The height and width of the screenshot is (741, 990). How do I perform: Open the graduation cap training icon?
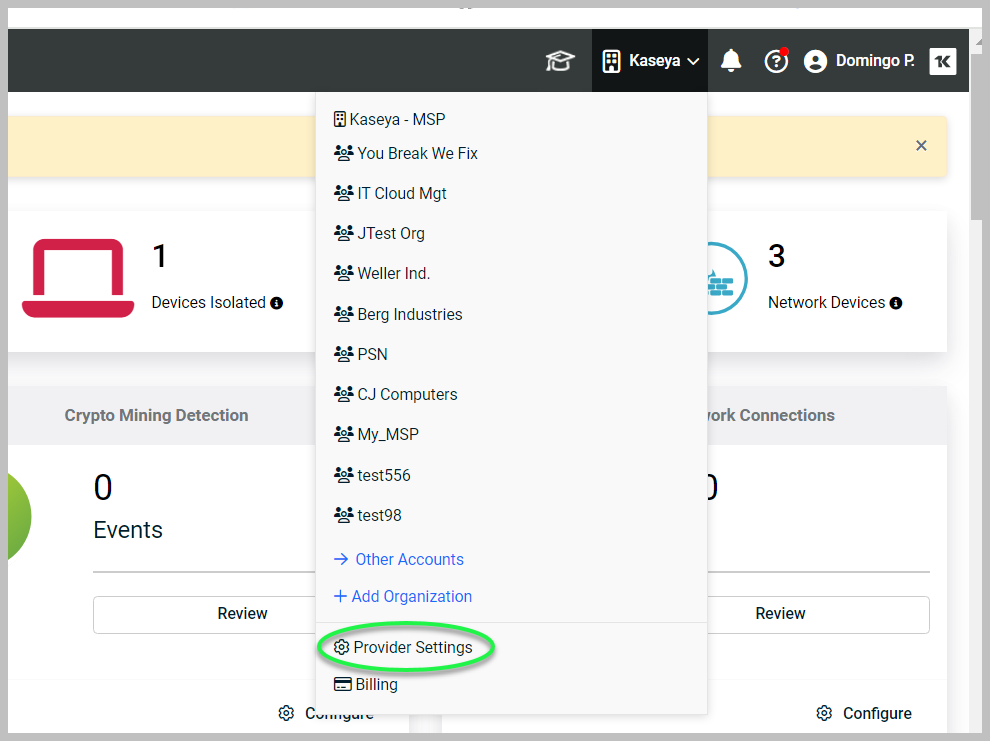[x=559, y=61]
